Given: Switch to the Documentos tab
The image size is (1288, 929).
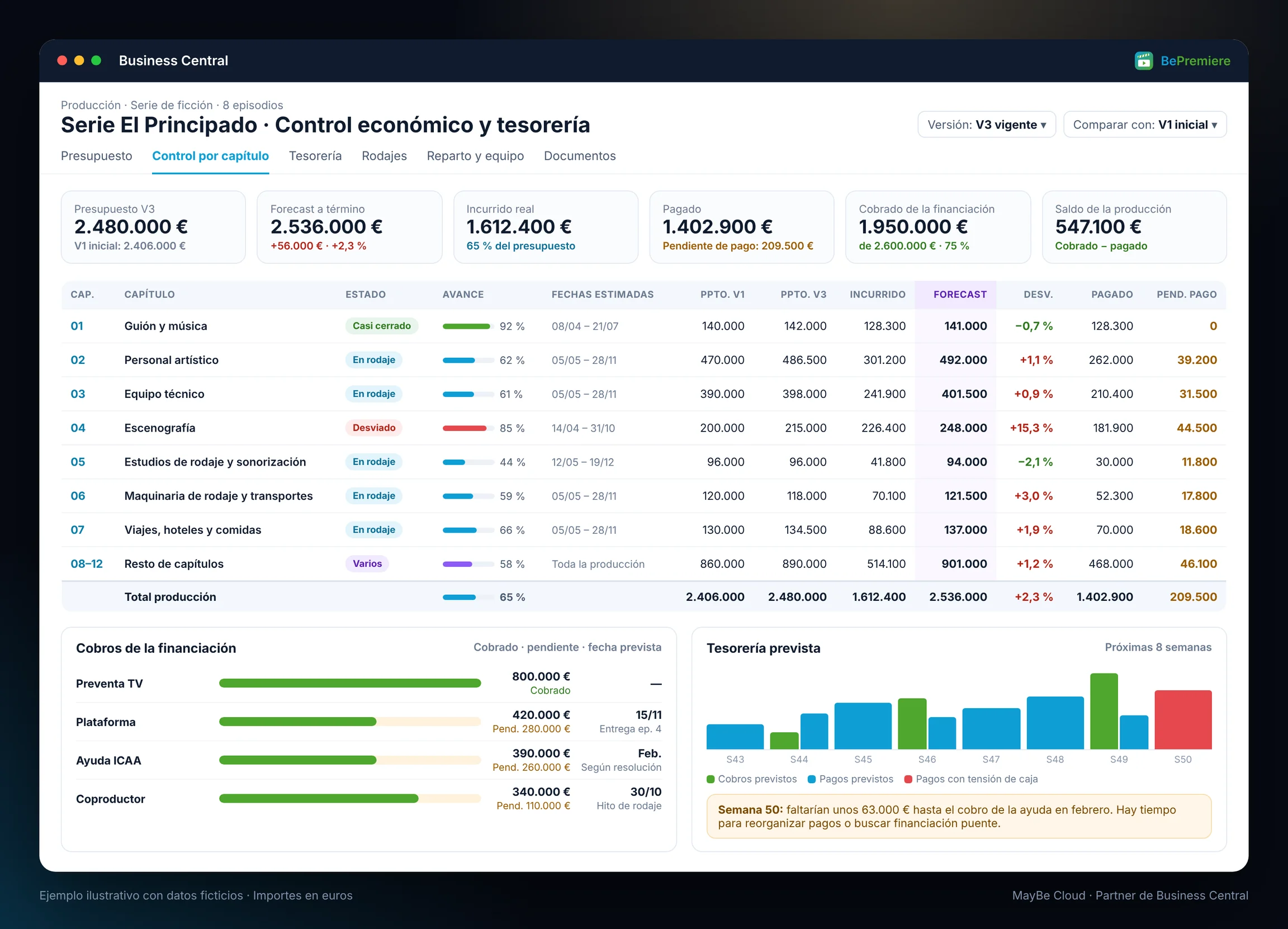Looking at the screenshot, I should (x=580, y=155).
